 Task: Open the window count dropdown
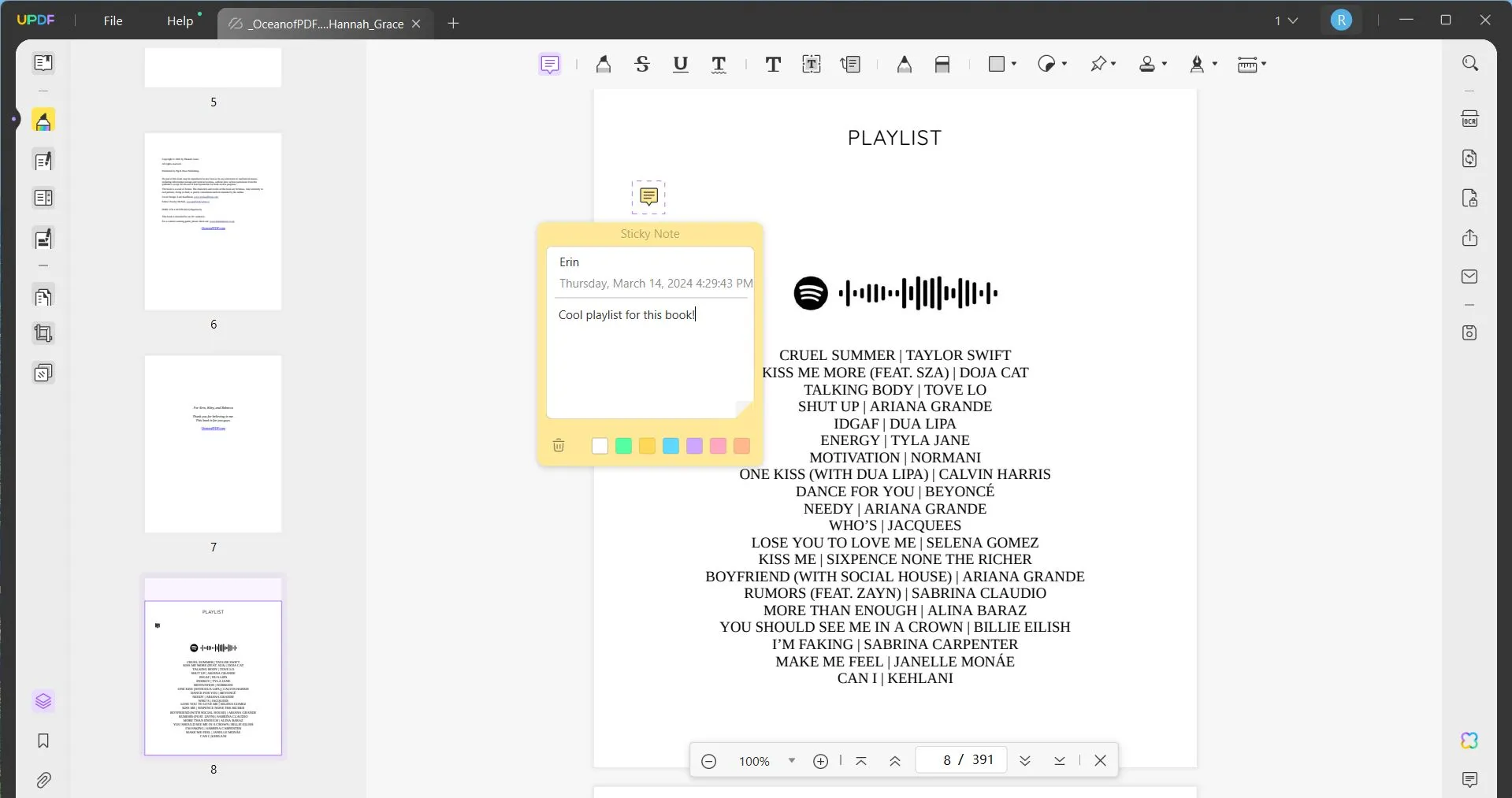click(1286, 20)
